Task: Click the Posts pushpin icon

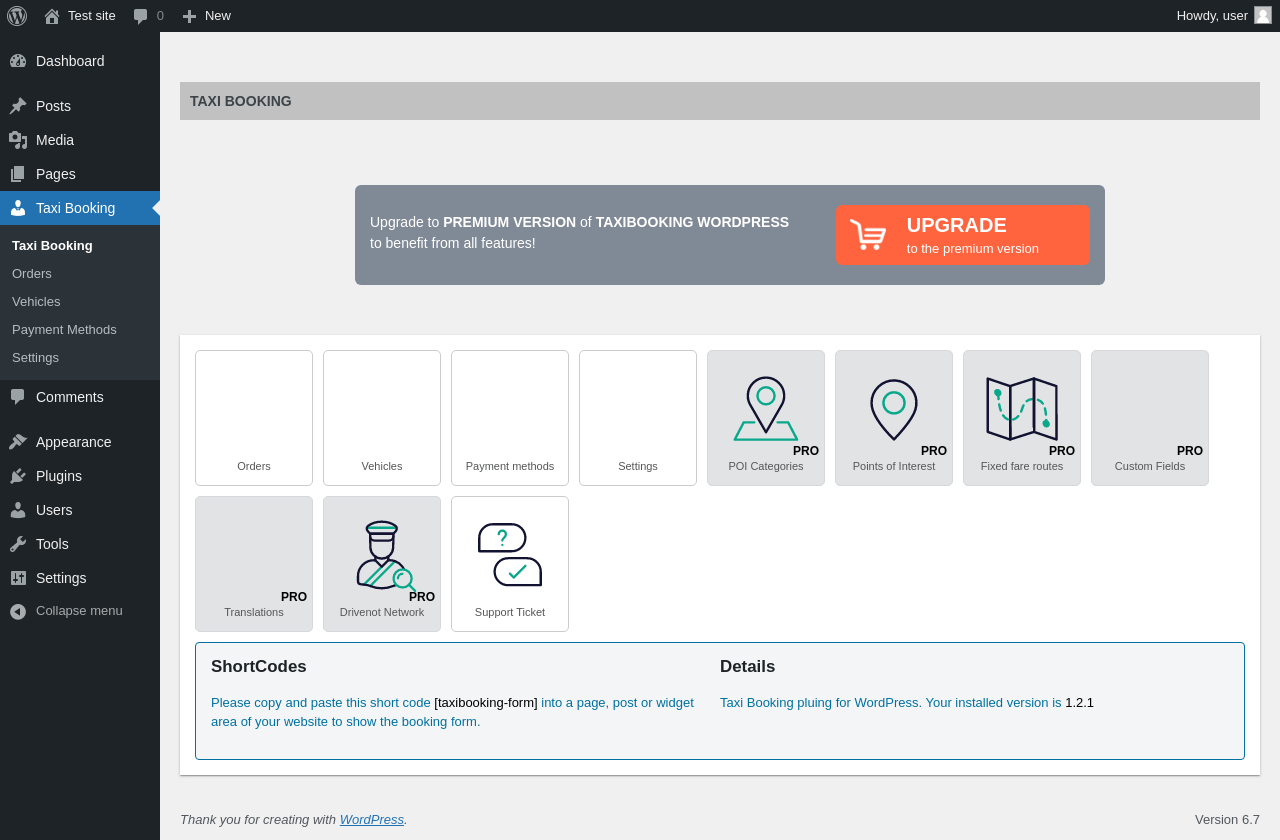Action: click(18, 106)
